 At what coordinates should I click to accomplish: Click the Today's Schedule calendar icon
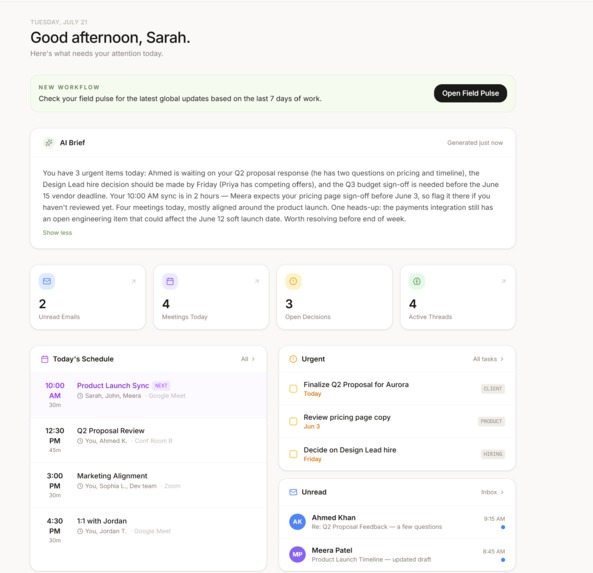click(45, 359)
